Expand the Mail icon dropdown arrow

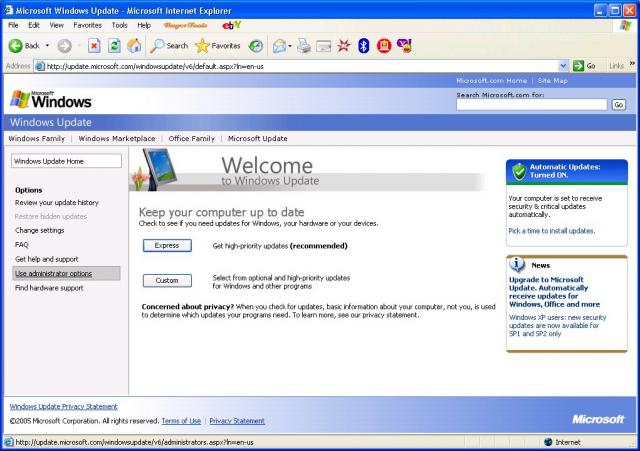pyautogui.click(x=290, y=46)
